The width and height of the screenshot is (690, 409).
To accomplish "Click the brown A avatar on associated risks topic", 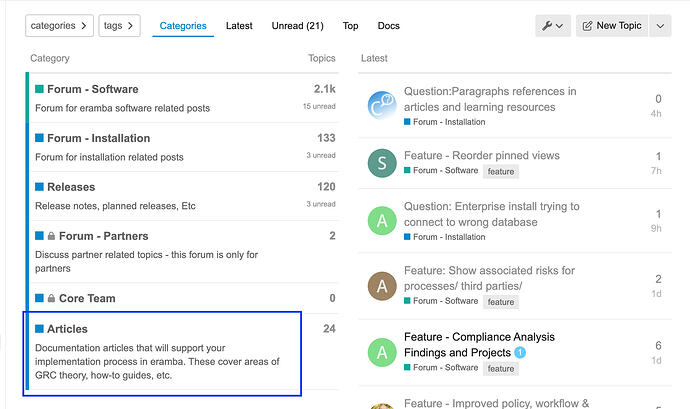I will pyautogui.click(x=382, y=286).
